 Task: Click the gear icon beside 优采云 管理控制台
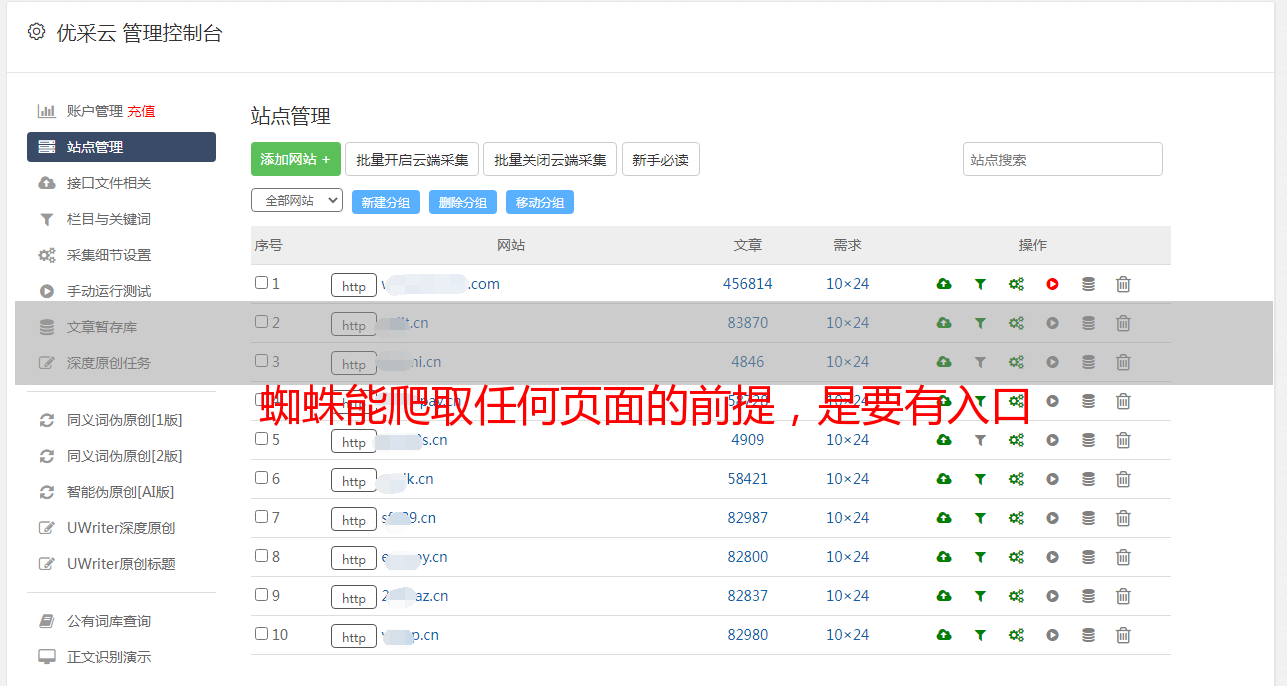click(x=36, y=32)
